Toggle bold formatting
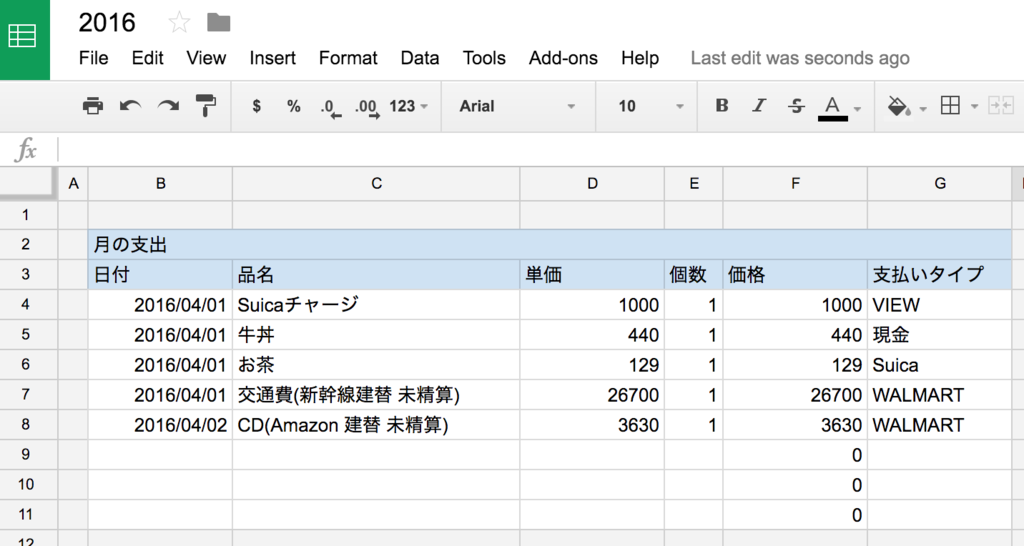The image size is (1024, 546). (722, 106)
